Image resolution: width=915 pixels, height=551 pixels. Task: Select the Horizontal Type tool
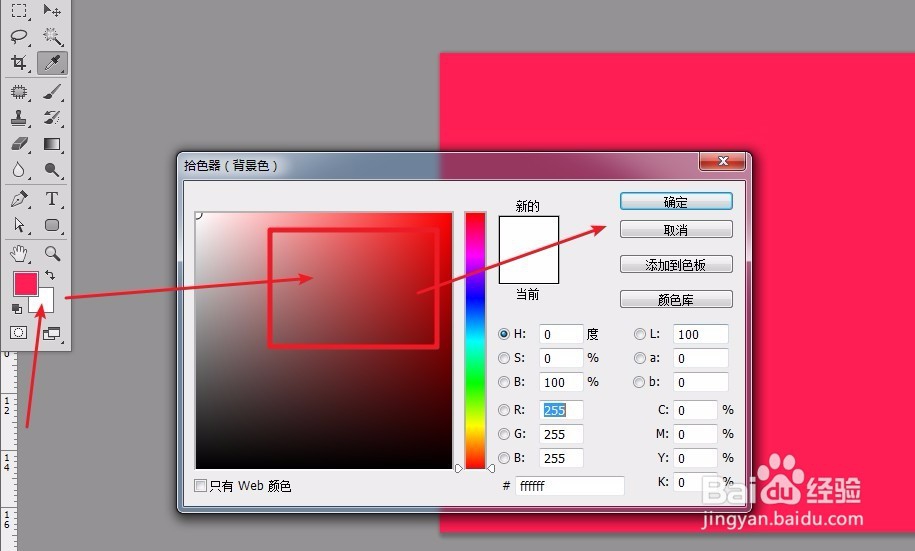[52, 199]
